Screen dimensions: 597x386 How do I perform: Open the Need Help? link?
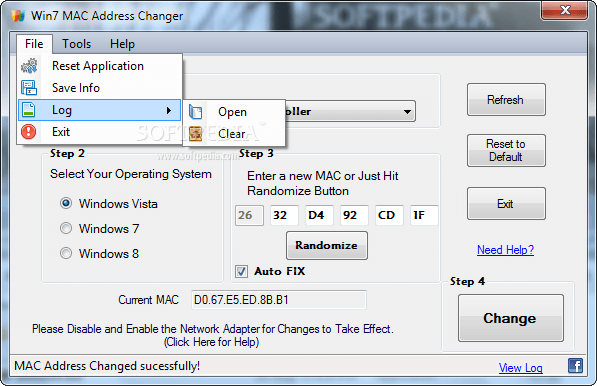[505, 250]
